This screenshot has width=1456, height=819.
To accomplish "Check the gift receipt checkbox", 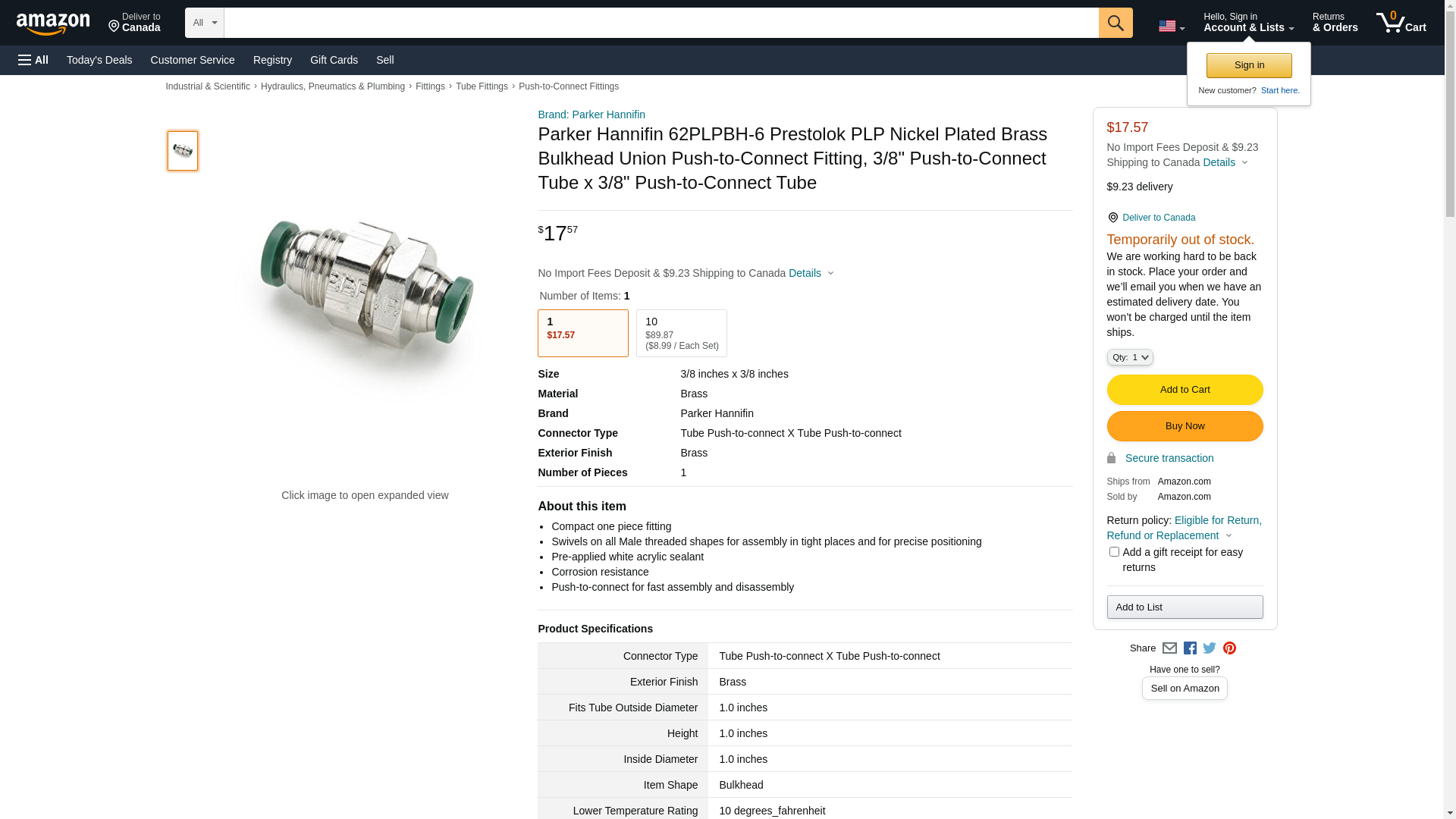I will tap(1114, 552).
